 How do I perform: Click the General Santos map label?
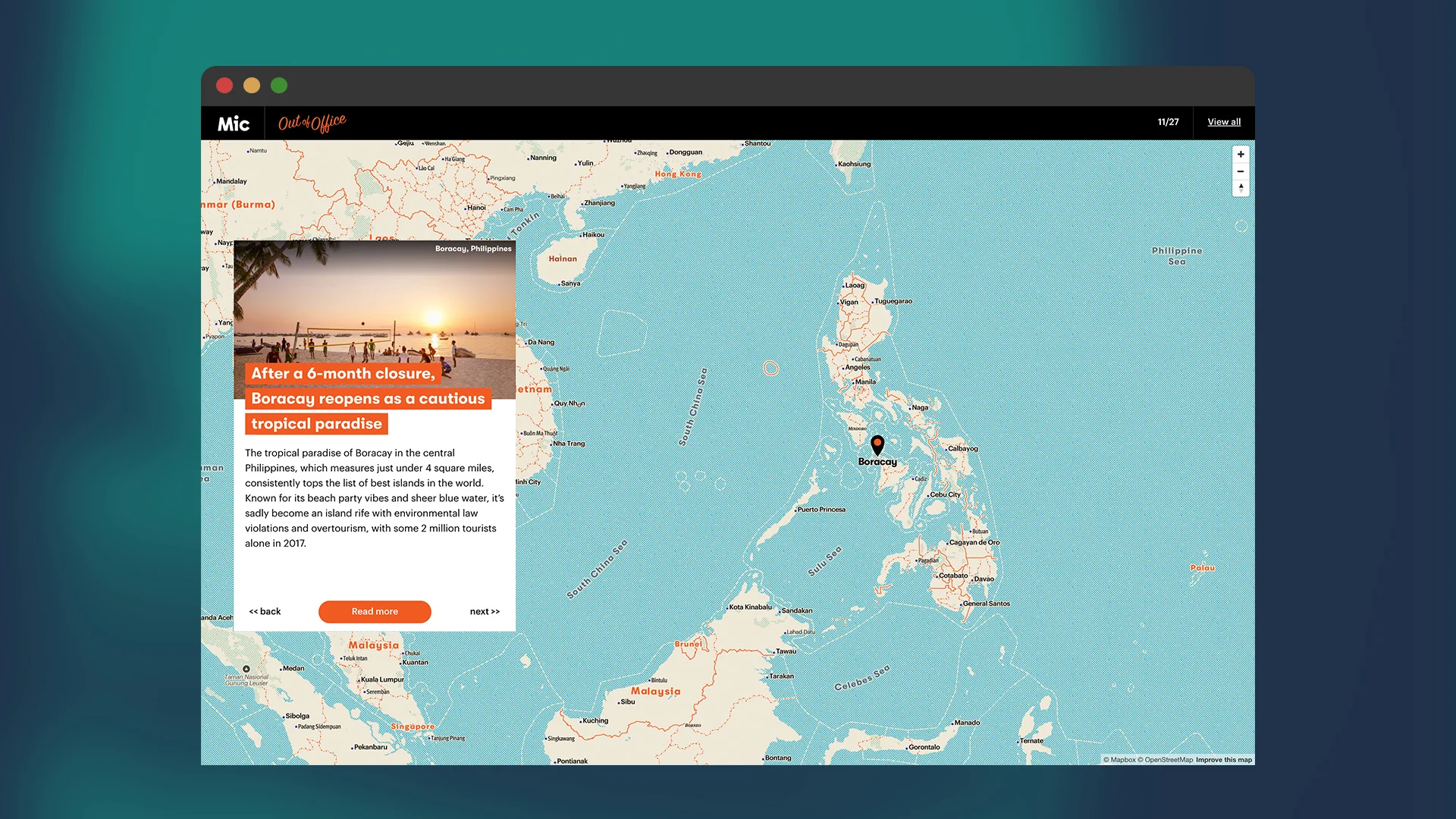pos(986,604)
